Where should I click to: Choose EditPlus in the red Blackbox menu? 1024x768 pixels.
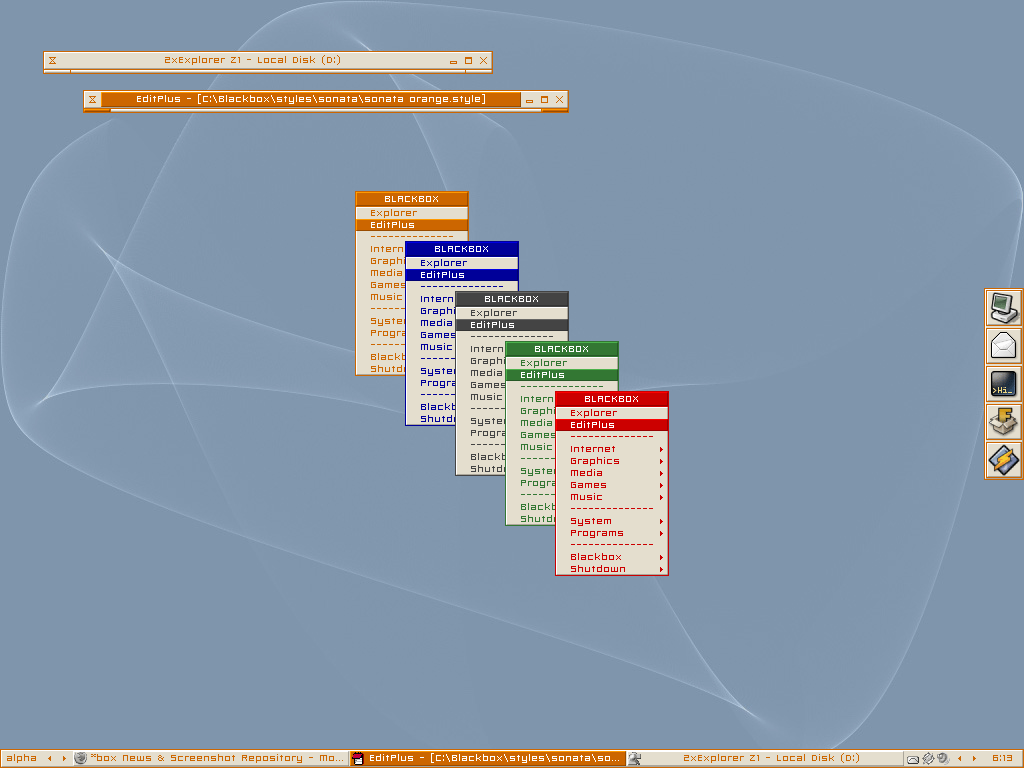611,425
